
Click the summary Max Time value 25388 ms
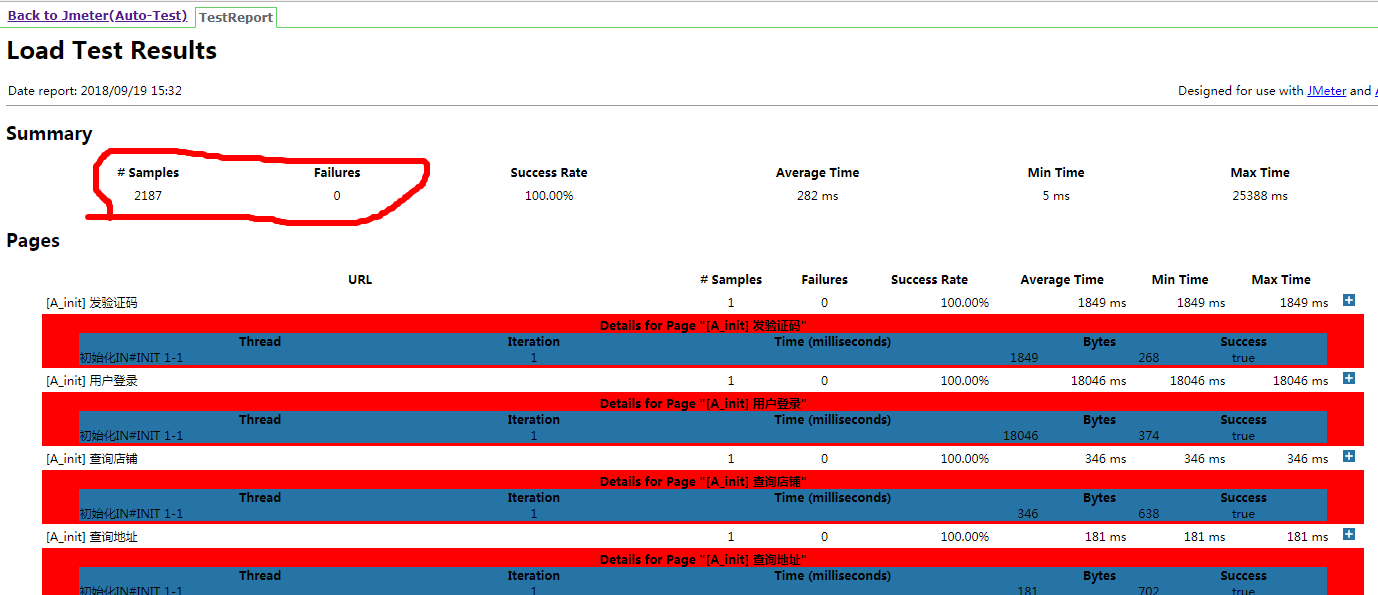(x=1260, y=196)
